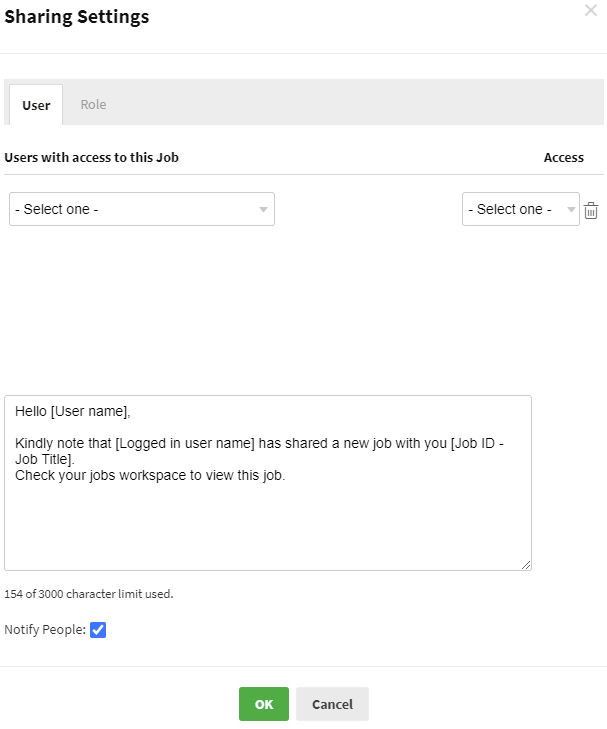Viewport: 607px width, 729px height.
Task: Uncheck the Notify People checkbox
Action: pos(98,630)
